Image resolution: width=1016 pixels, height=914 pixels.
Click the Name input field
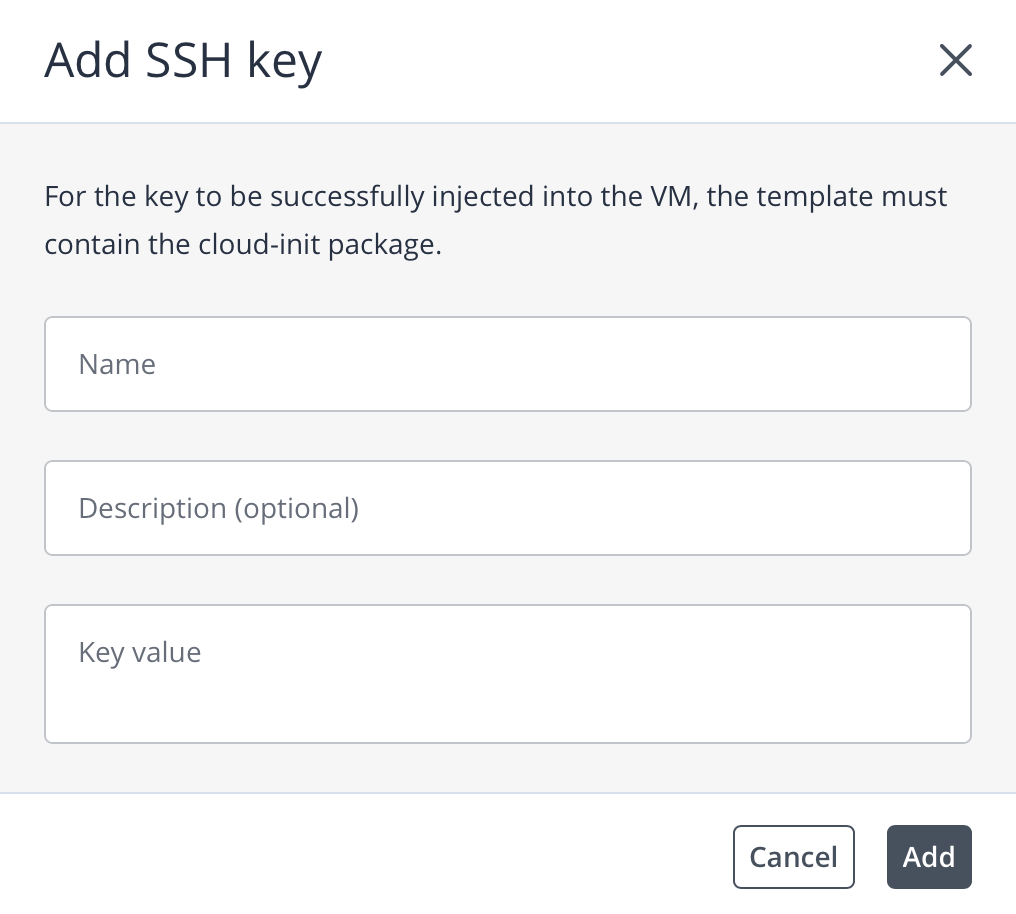pyautogui.click(x=507, y=364)
